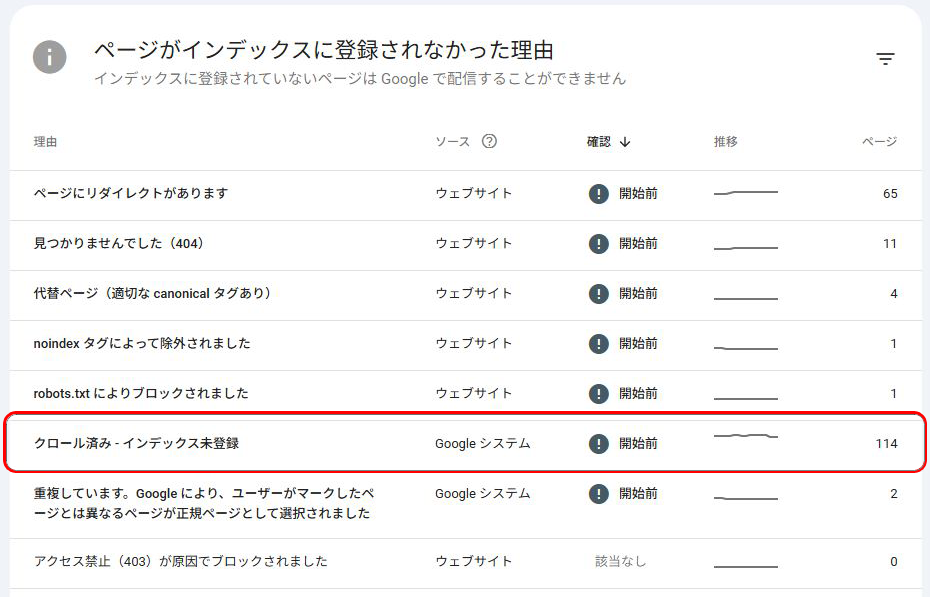930x597 pixels.
Task: Sort by the ページ column header
Action: [879, 142]
